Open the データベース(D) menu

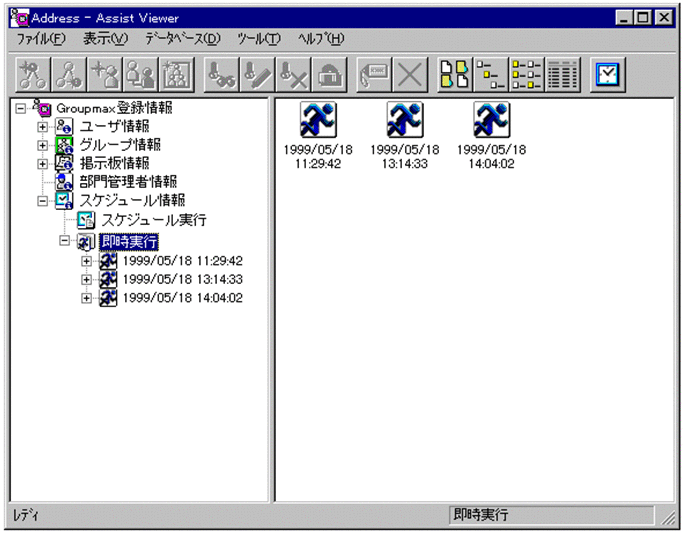point(183,39)
